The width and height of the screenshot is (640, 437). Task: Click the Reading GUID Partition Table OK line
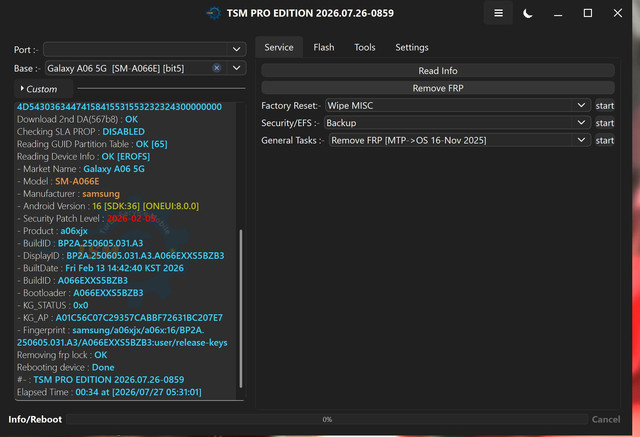point(92,144)
